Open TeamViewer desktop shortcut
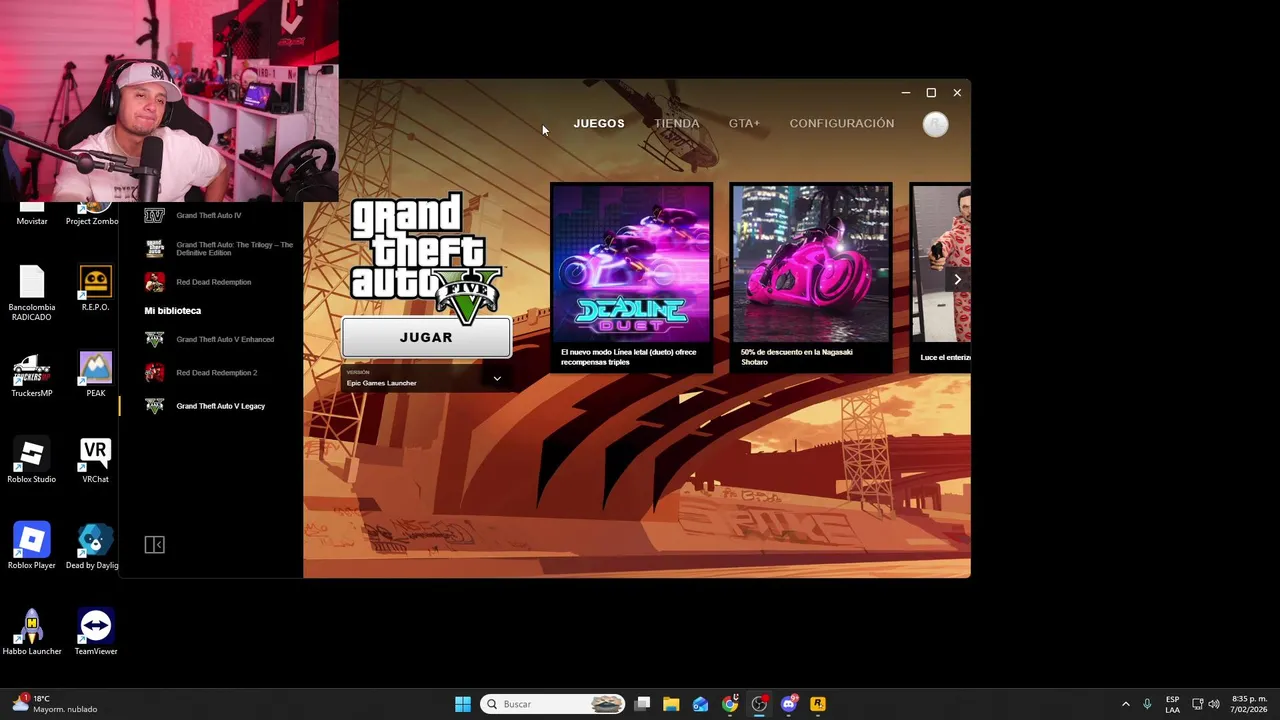The width and height of the screenshot is (1280, 720). click(x=95, y=634)
